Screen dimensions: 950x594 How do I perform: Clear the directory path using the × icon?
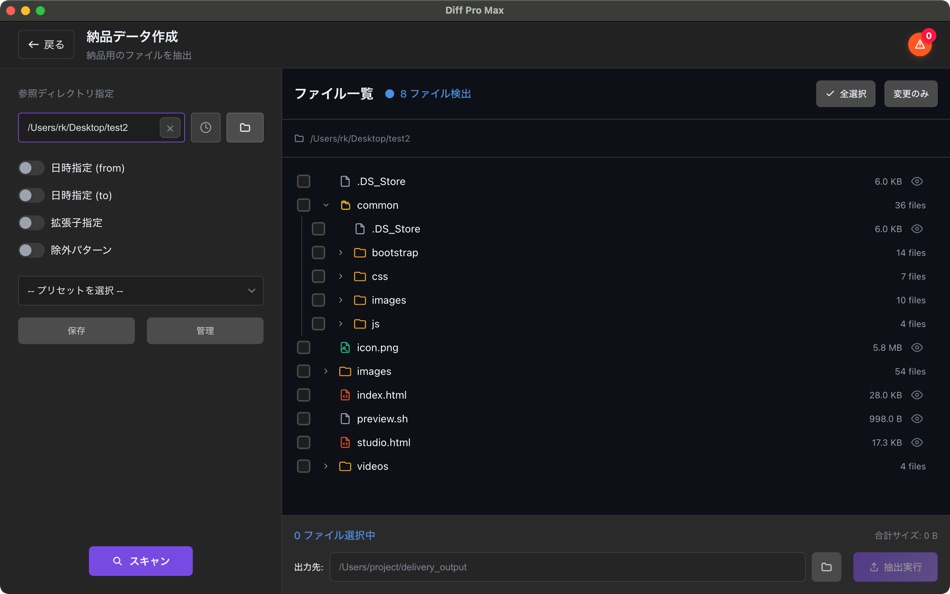[x=169, y=127]
